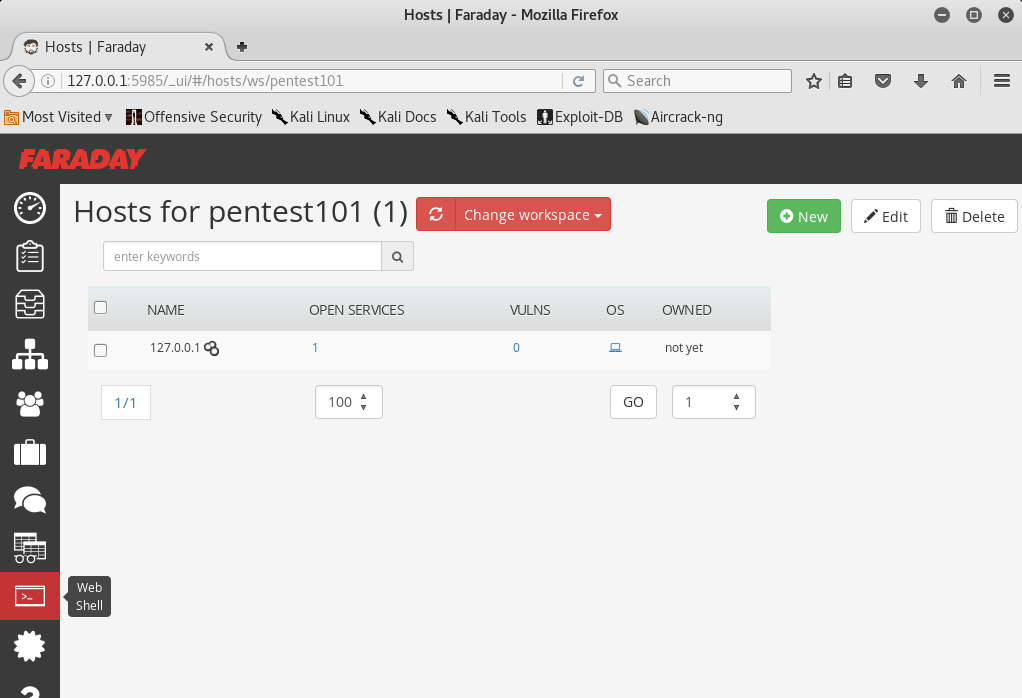Open the inbox tray icon in sidebar
The height and width of the screenshot is (698, 1022).
[x=30, y=304]
